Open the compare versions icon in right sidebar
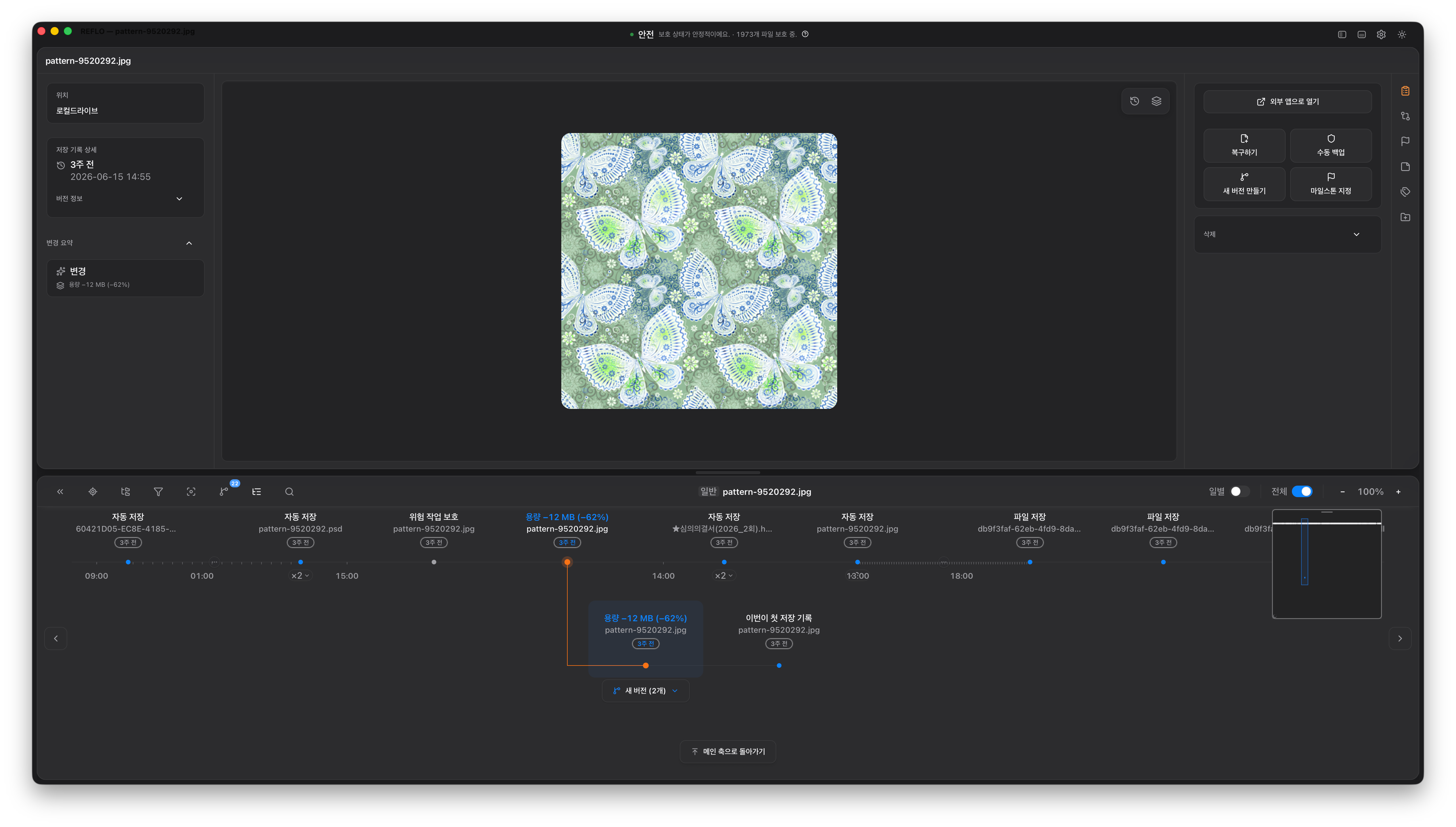Screen dimensions: 1456x827 tap(1405, 116)
